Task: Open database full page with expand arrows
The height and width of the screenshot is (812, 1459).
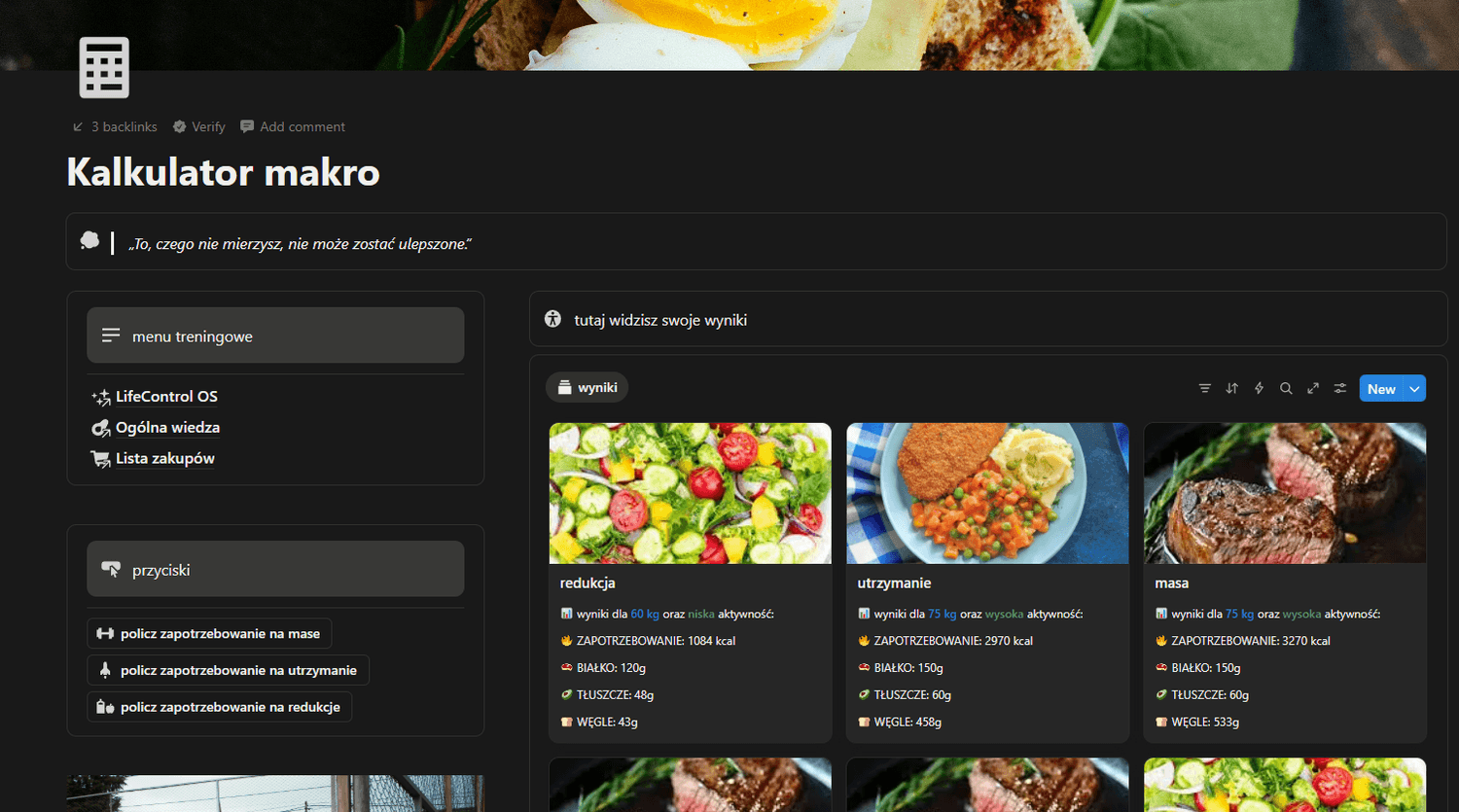Action: (x=1313, y=389)
